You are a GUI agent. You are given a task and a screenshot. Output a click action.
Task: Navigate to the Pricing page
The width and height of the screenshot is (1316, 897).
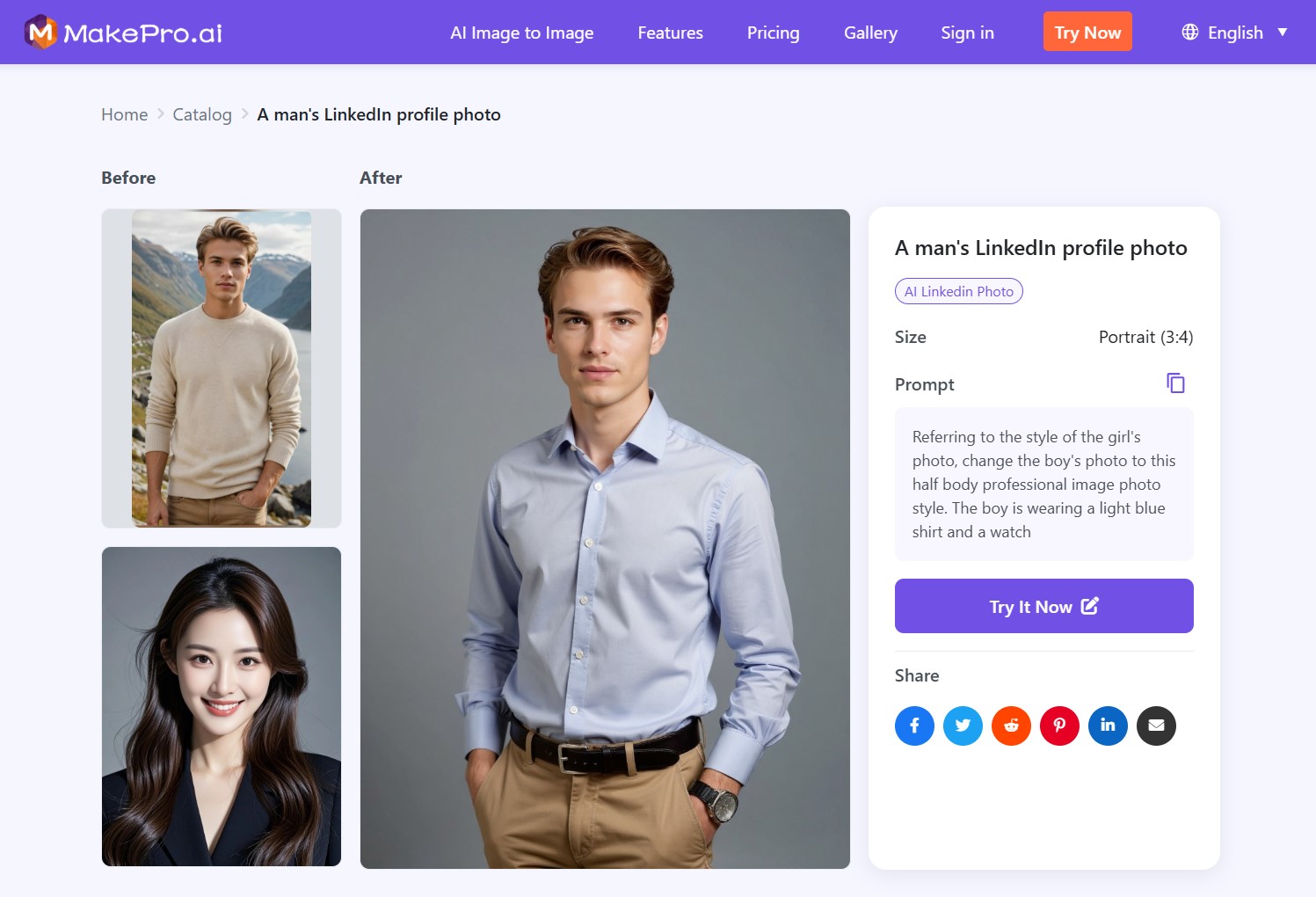[772, 33]
